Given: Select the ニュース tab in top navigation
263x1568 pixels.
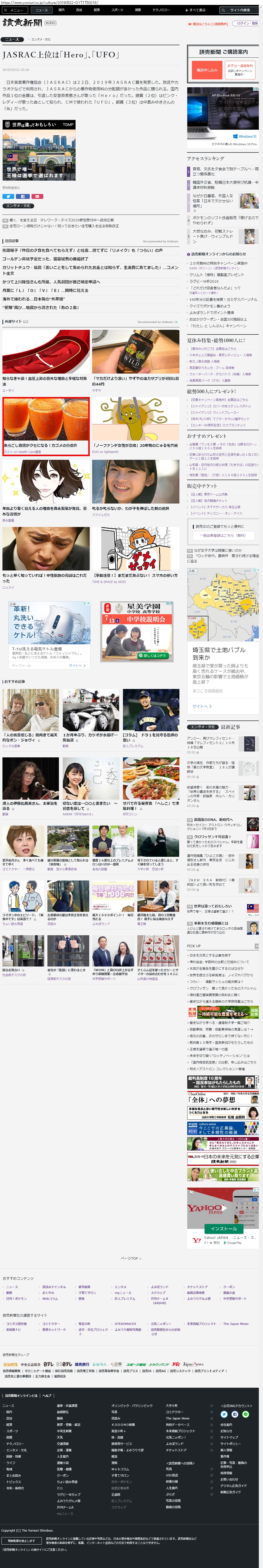Looking at the screenshot, I should click(x=42, y=10).
